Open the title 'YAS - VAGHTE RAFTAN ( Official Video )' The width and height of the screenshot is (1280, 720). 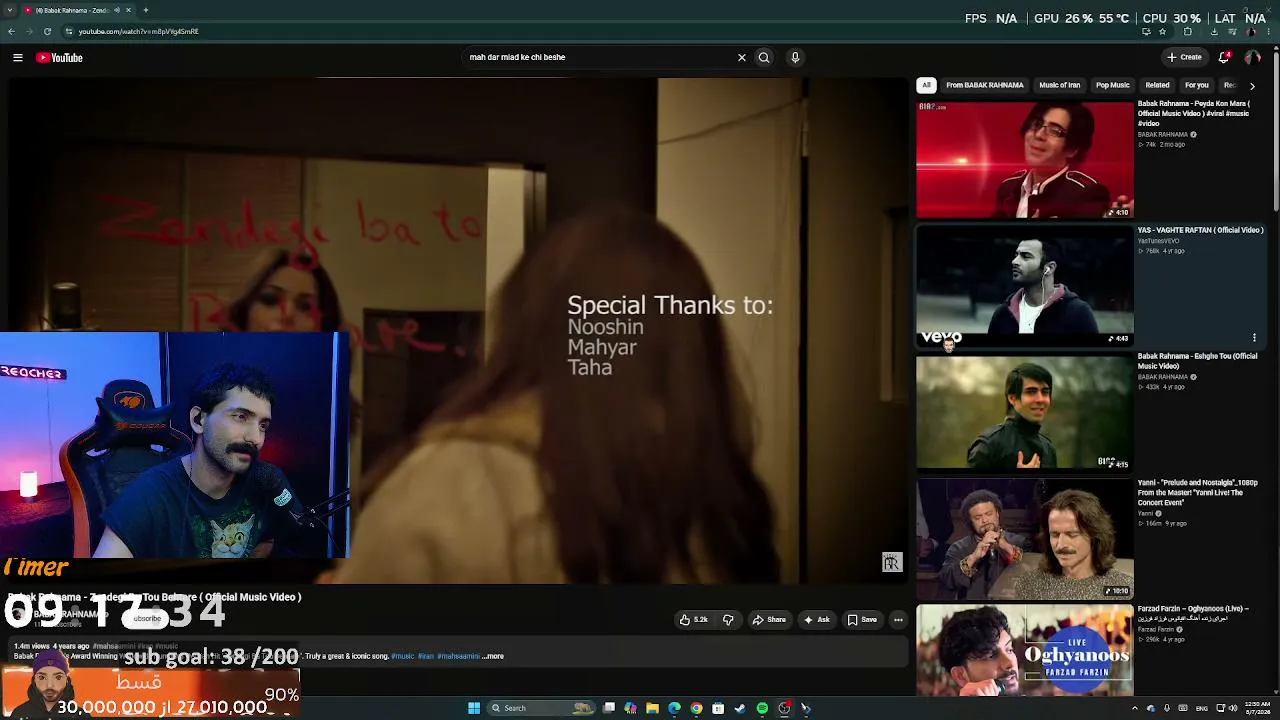pyautogui.click(x=1200, y=230)
